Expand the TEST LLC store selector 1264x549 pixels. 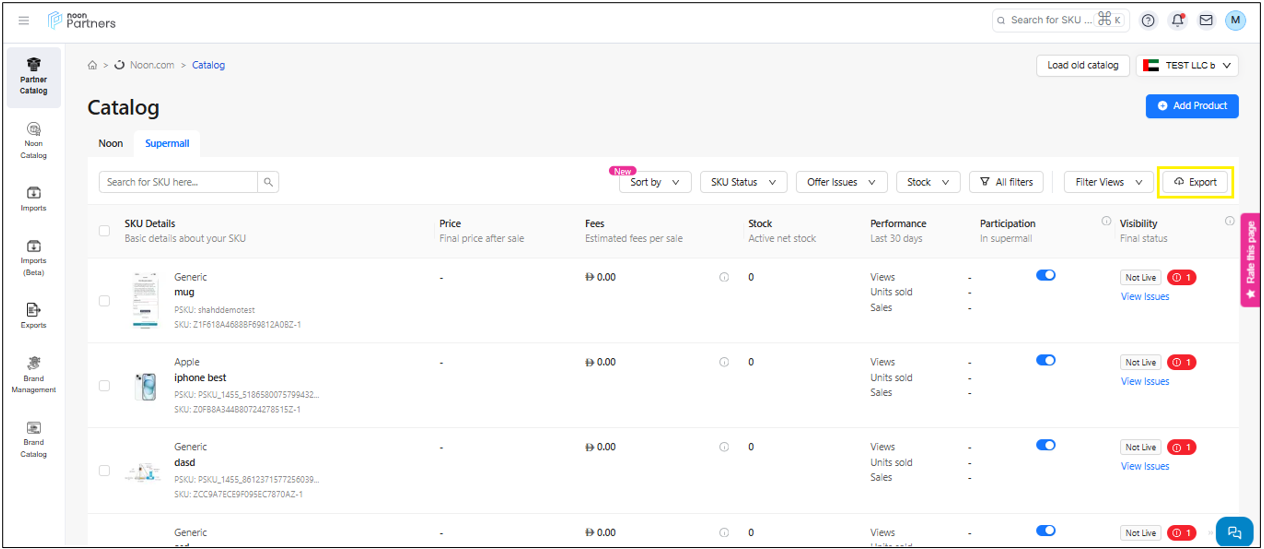(x=1188, y=65)
